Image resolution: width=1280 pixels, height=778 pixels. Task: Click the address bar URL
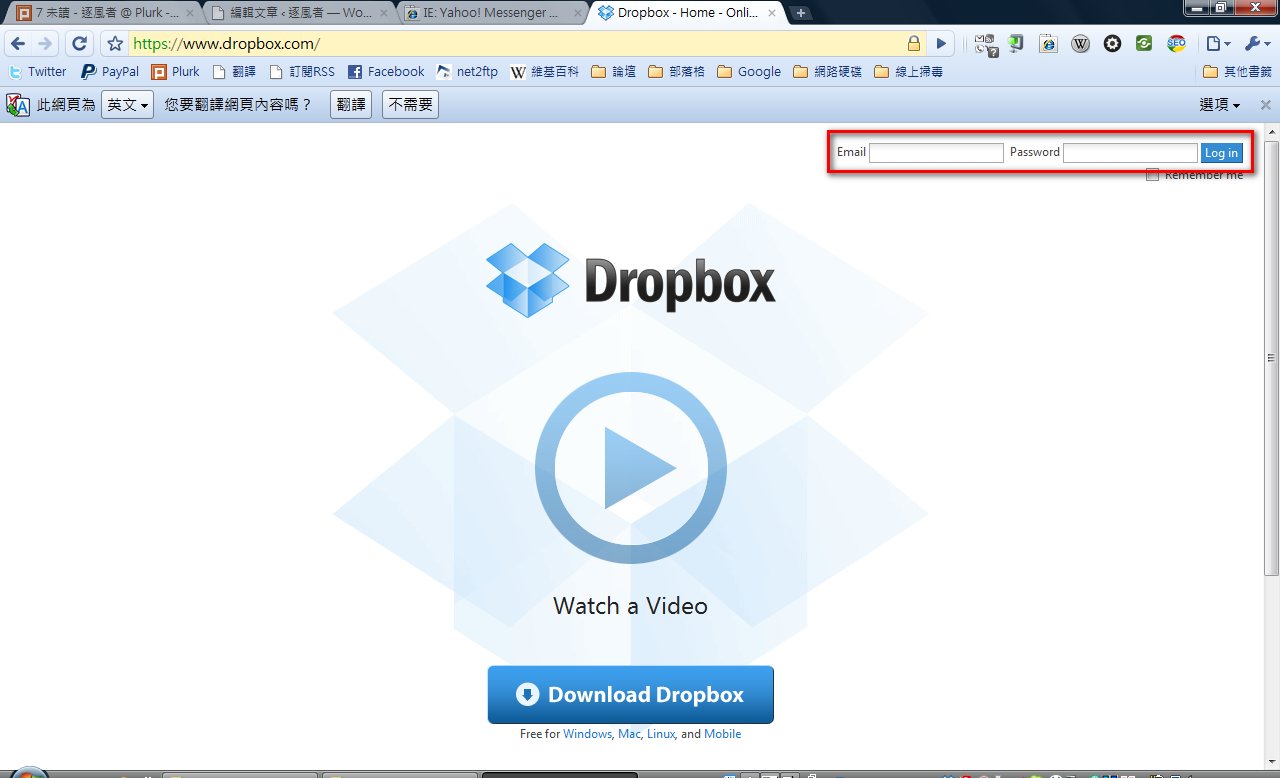pos(226,44)
